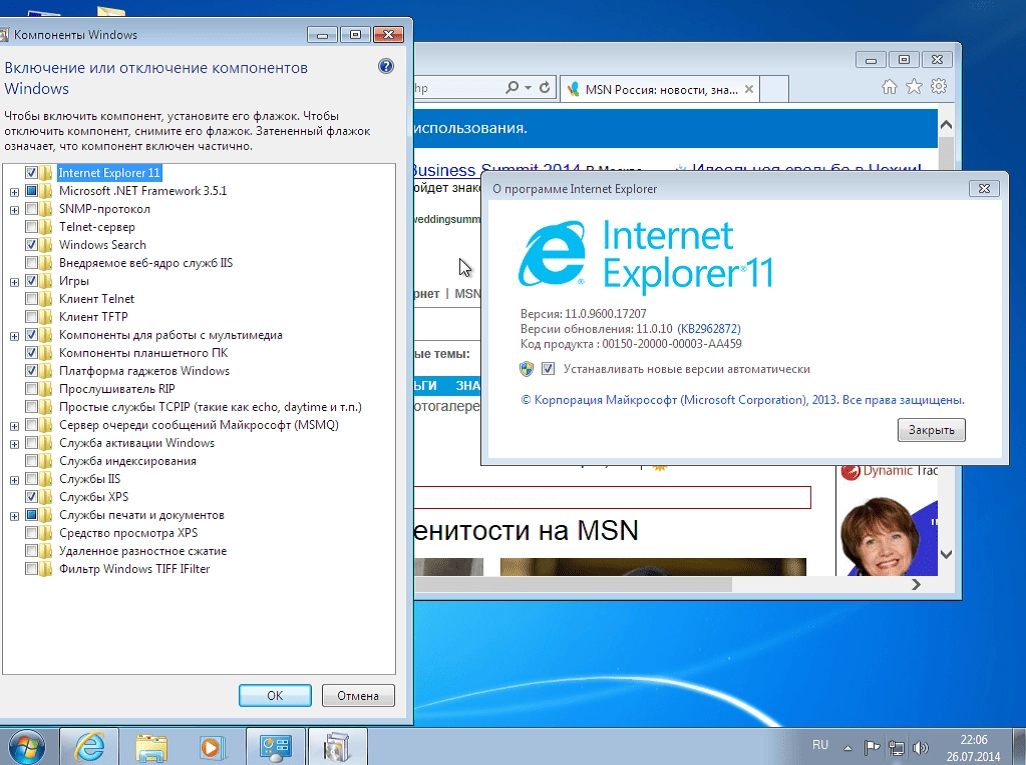This screenshot has height=765, width=1026.
Task: Expand Служба активации Windows node
Action: [14, 444]
